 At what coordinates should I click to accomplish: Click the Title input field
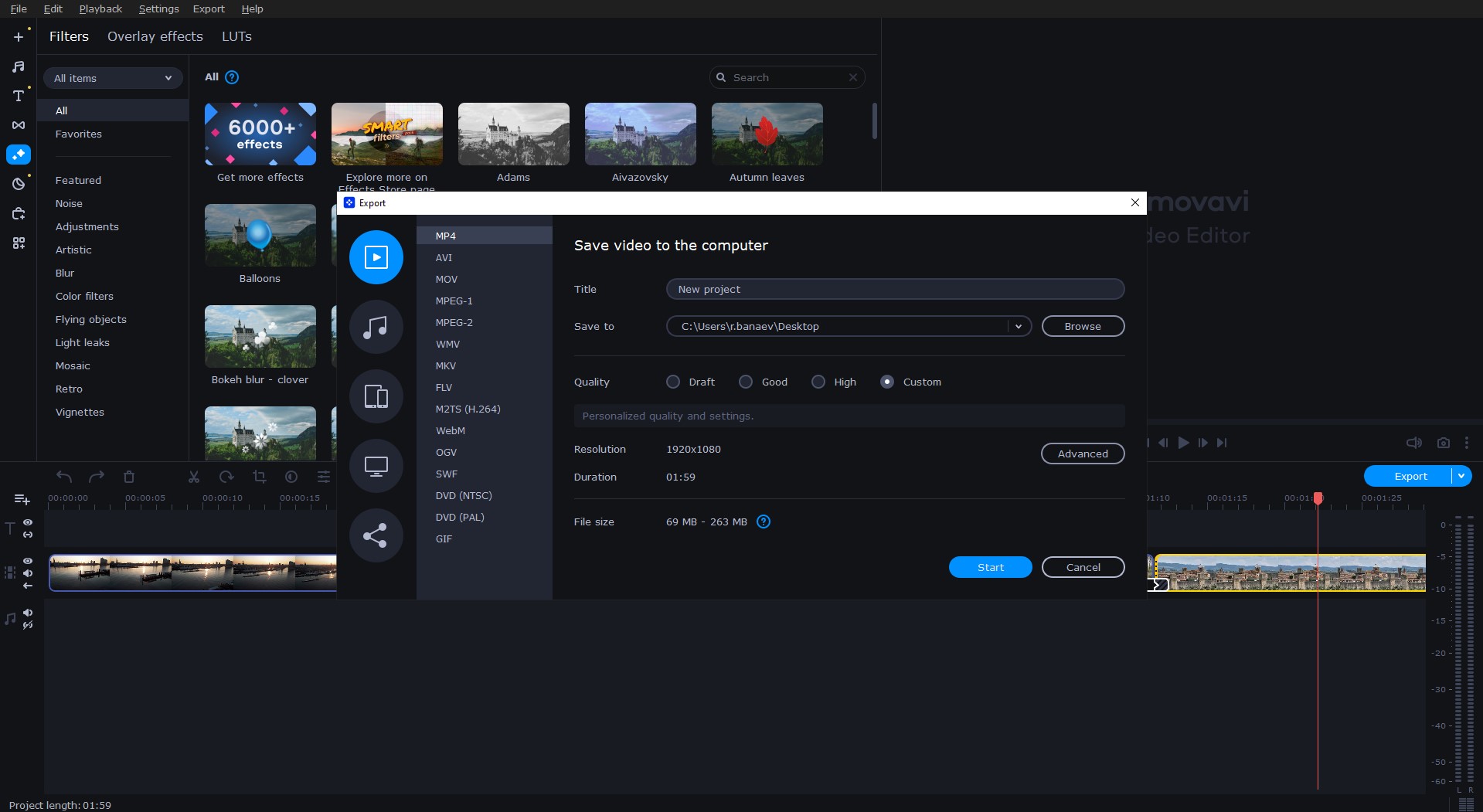[x=894, y=289]
